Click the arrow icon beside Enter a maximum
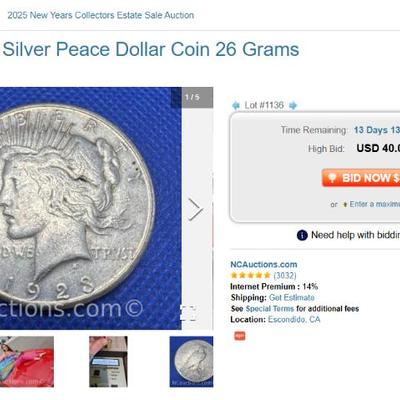The width and height of the screenshot is (400, 400). click(345, 205)
